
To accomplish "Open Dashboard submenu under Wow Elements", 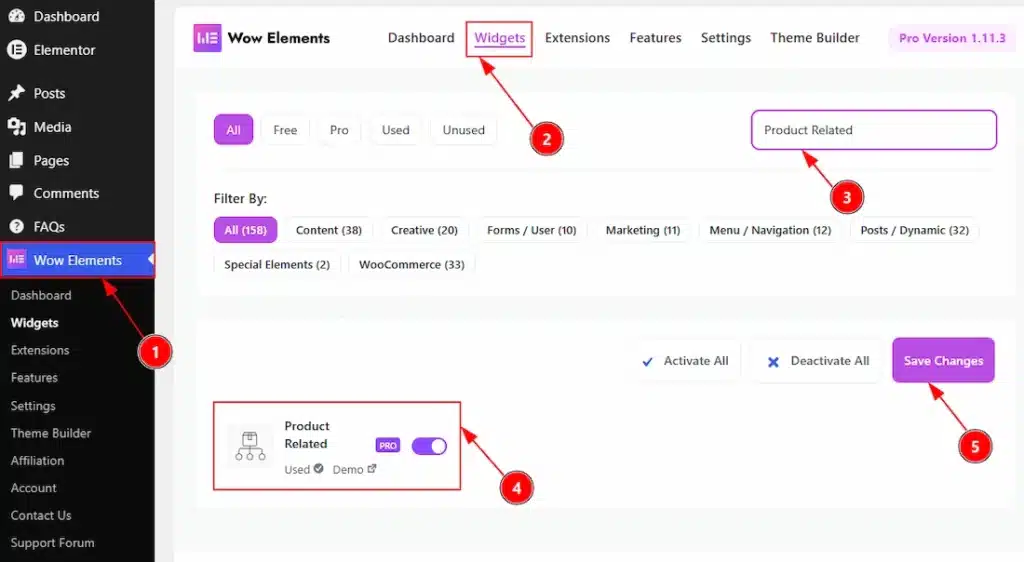I will tap(41, 295).
